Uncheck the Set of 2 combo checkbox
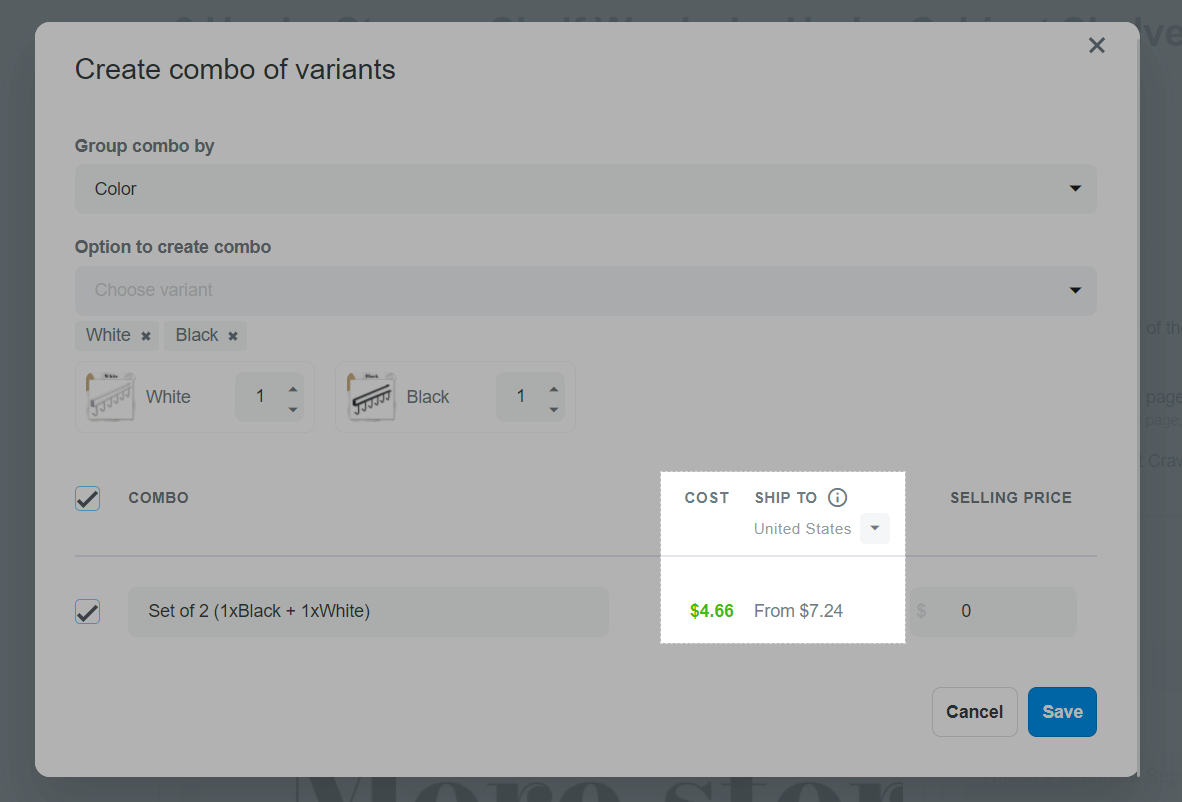 pos(87,611)
